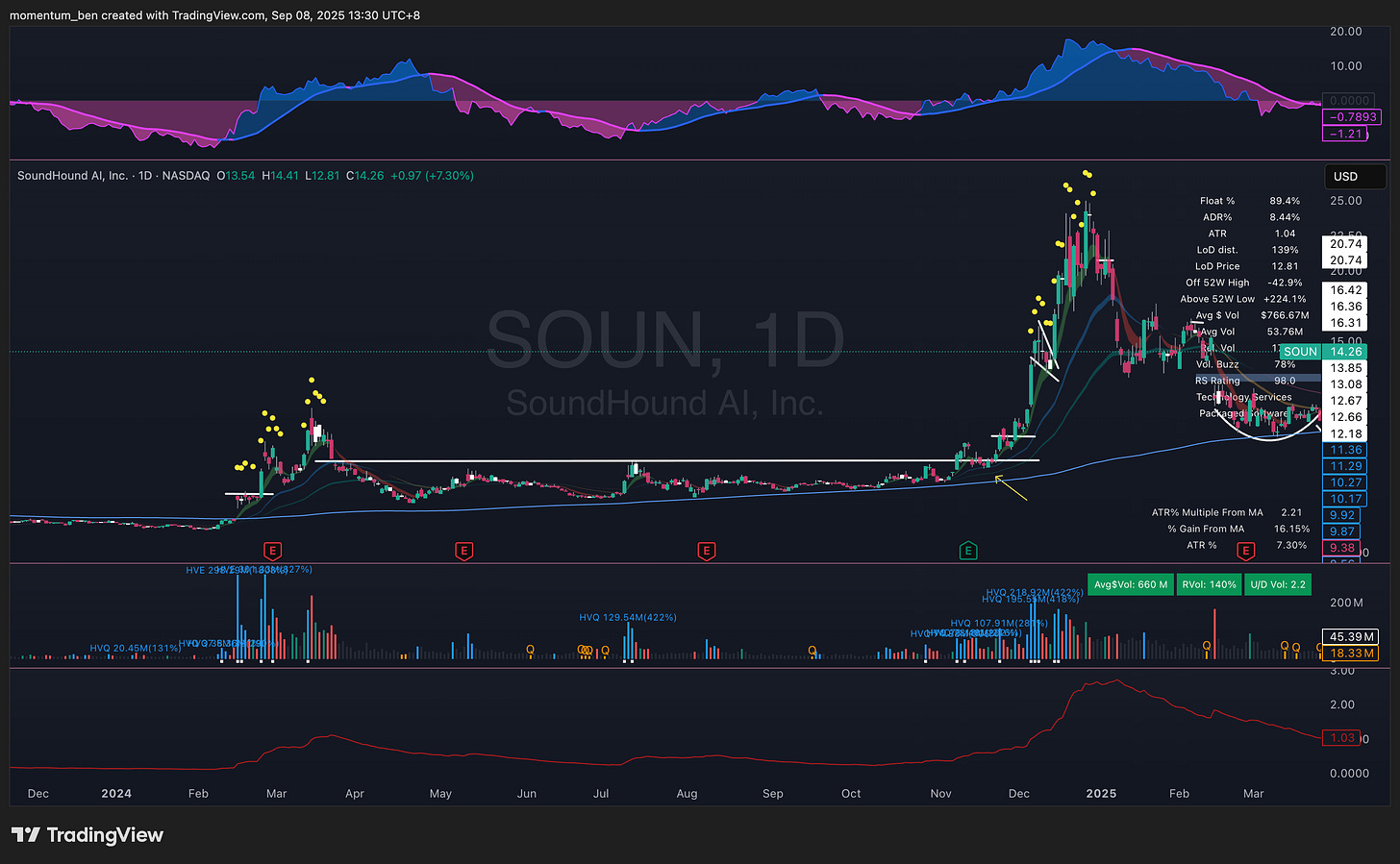Click the pink 9.38 price label
The height and width of the screenshot is (864, 1400).
tap(1342, 548)
